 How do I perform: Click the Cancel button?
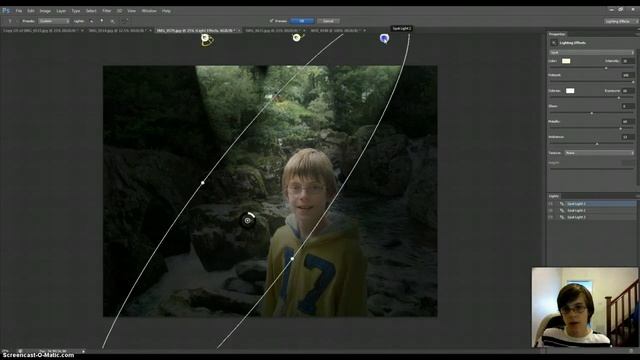point(328,21)
